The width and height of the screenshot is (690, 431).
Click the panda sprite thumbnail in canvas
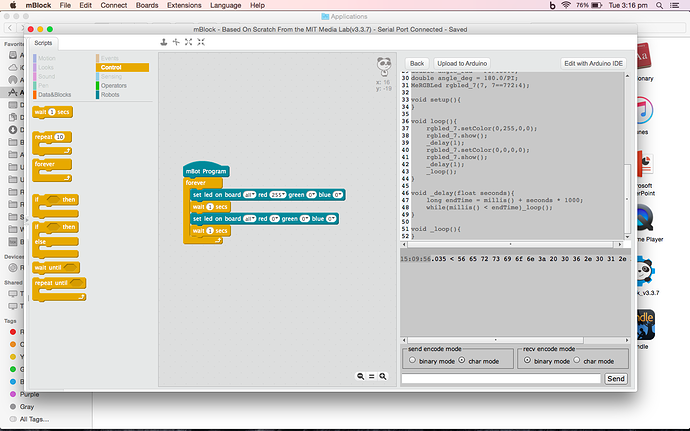coord(384,66)
